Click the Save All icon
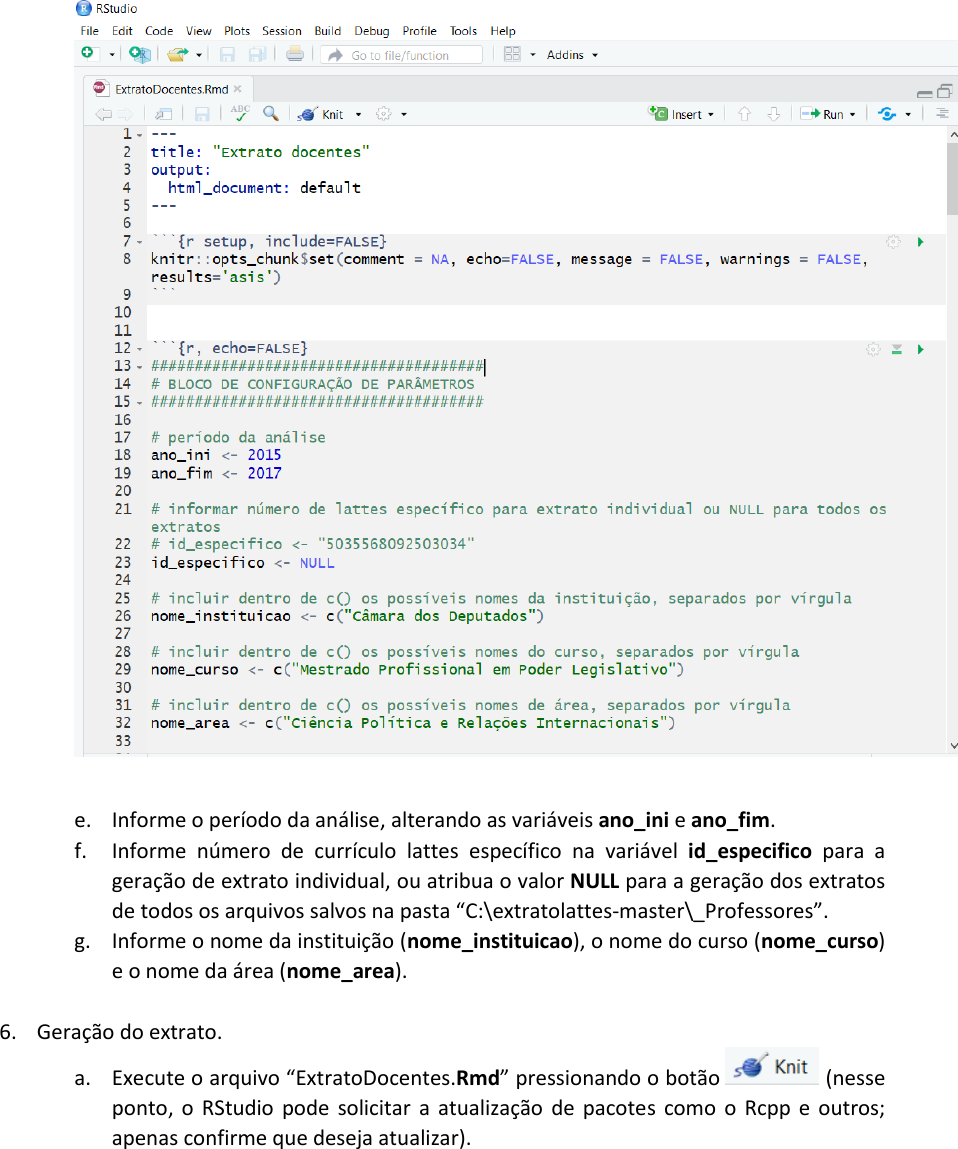Viewport: 958px width, 1149px height. [x=257, y=54]
